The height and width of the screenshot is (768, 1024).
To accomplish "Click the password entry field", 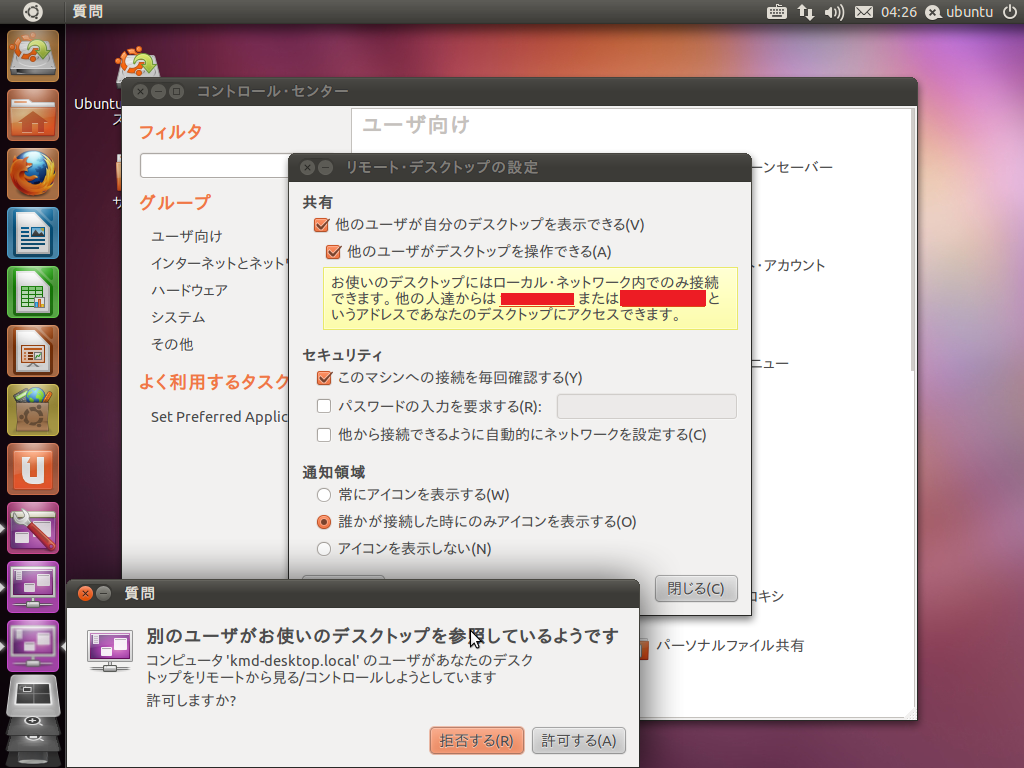I will click(x=647, y=406).
